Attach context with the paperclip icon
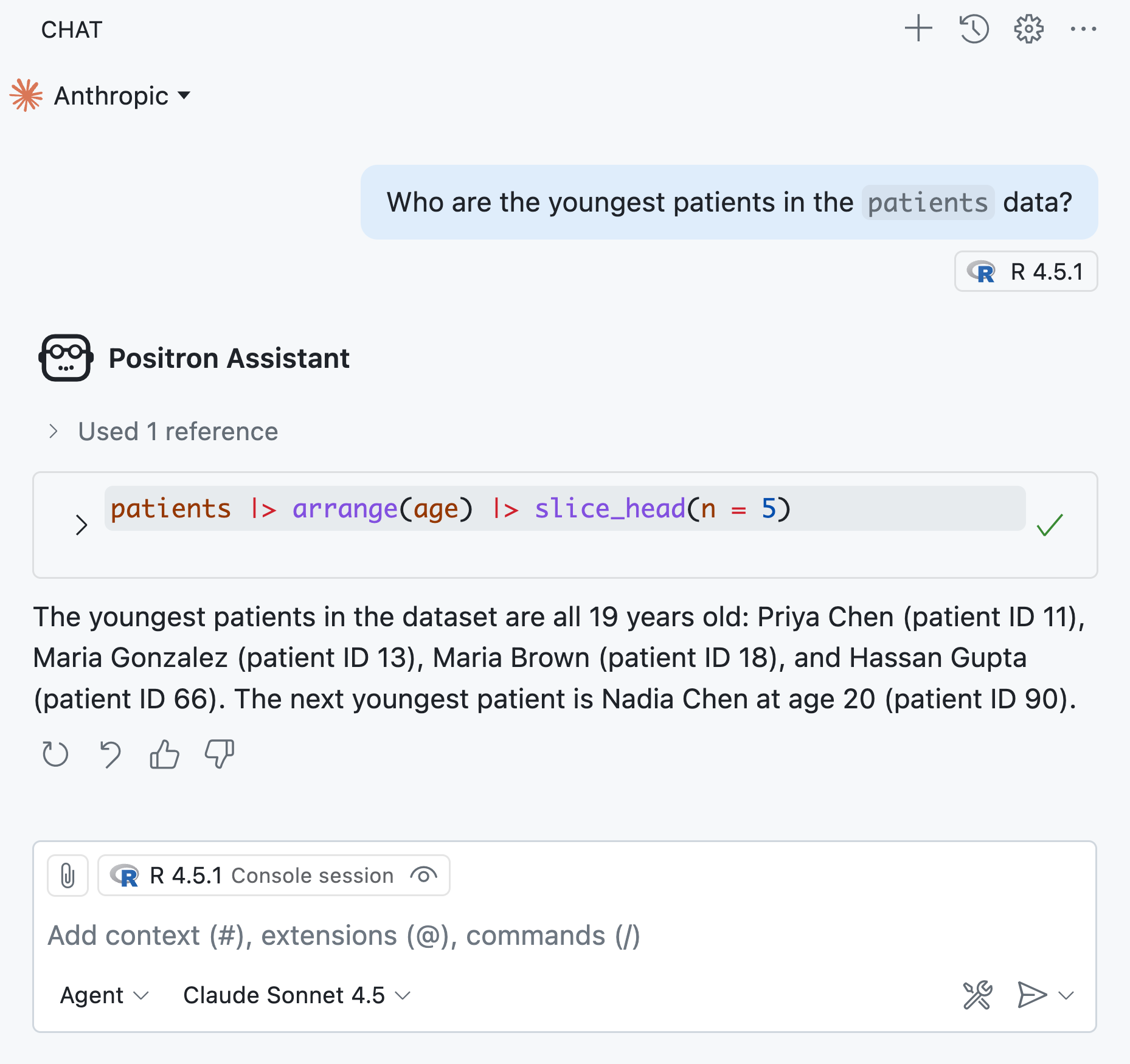 [x=68, y=876]
